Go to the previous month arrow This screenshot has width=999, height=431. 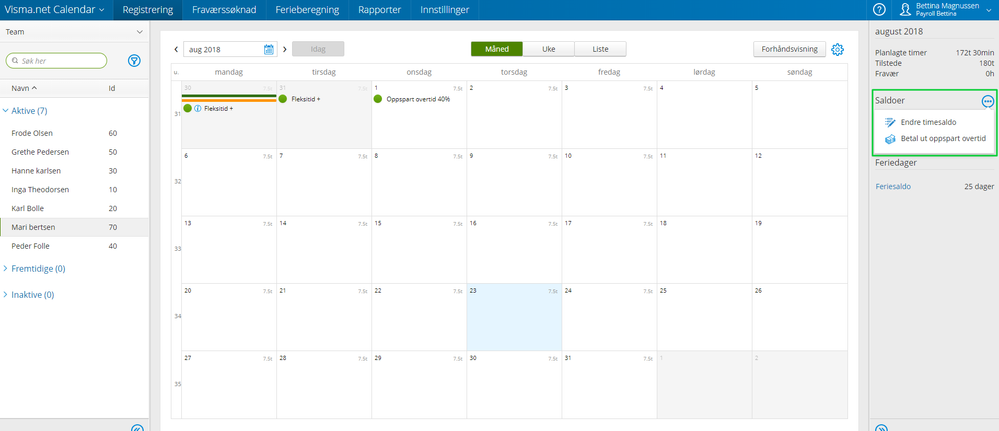(176, 49)
